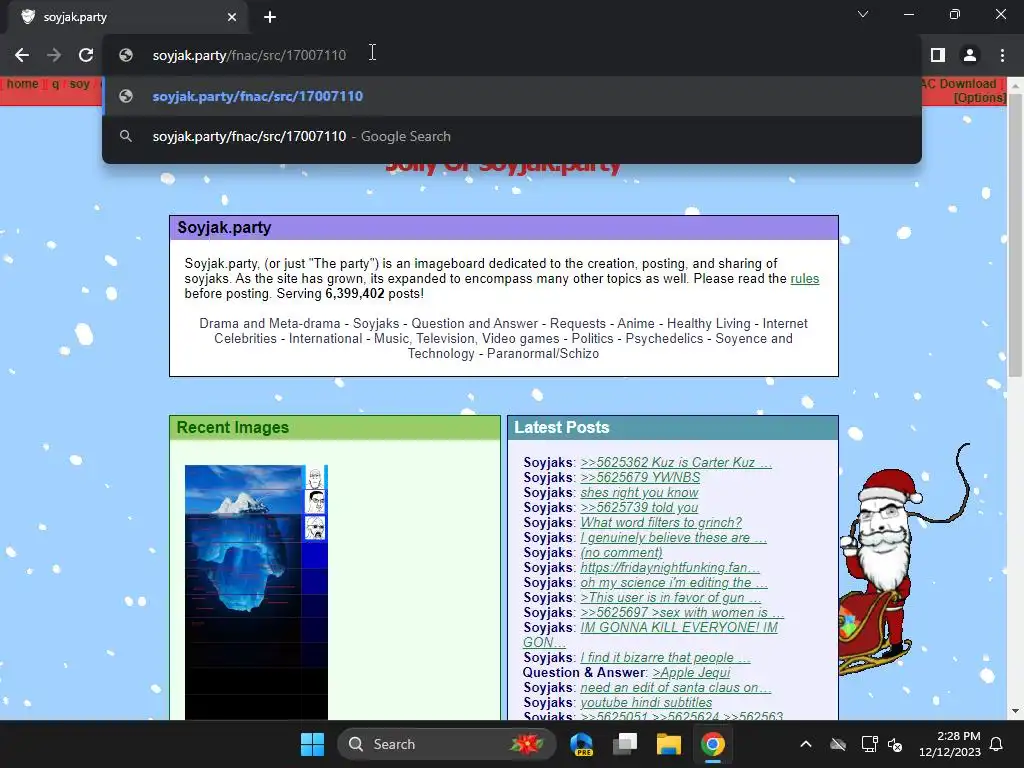This screenshot has width=1024, height=768.
Task: Open the [Options] link
Action: tap(979, 98)
